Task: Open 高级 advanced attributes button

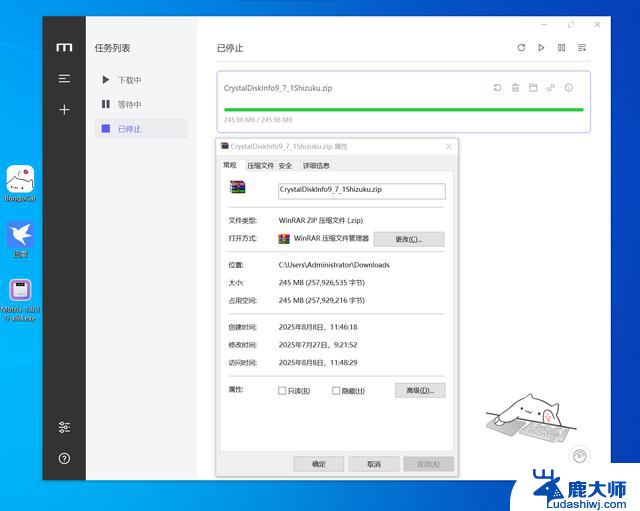Action: click(x=420, y=391)
